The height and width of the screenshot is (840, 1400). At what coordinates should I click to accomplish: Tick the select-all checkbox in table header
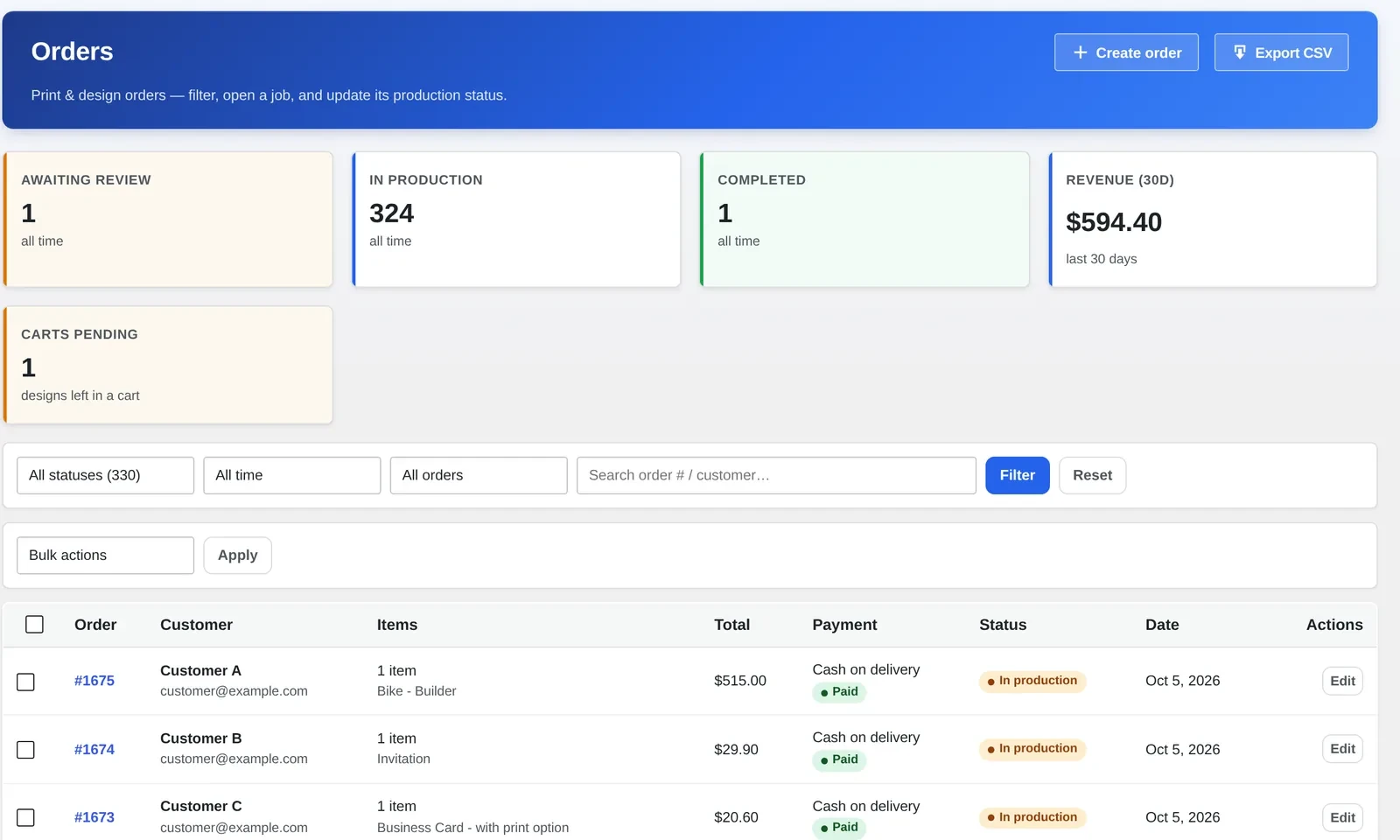pos(34,624)
